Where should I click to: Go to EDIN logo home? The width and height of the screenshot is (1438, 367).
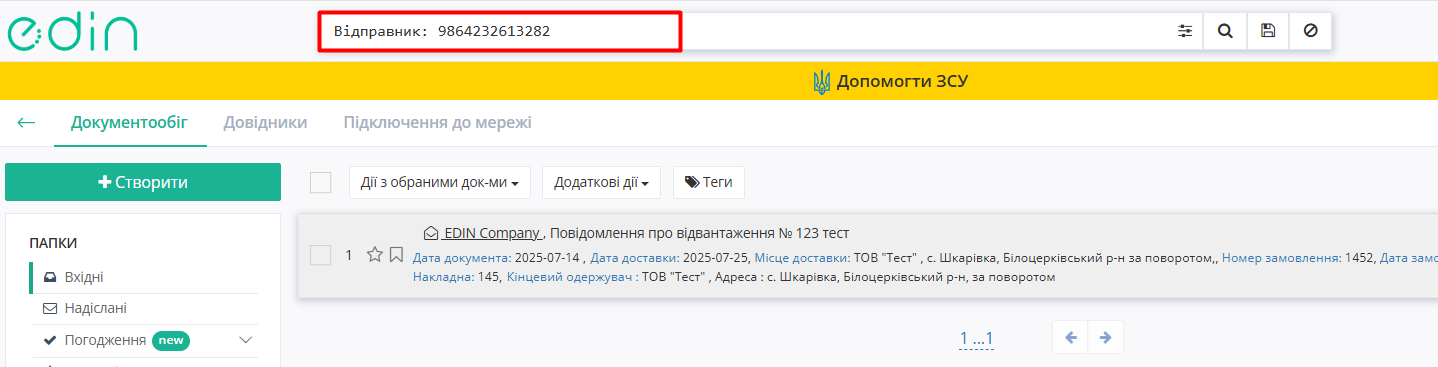tap(72, 32)
